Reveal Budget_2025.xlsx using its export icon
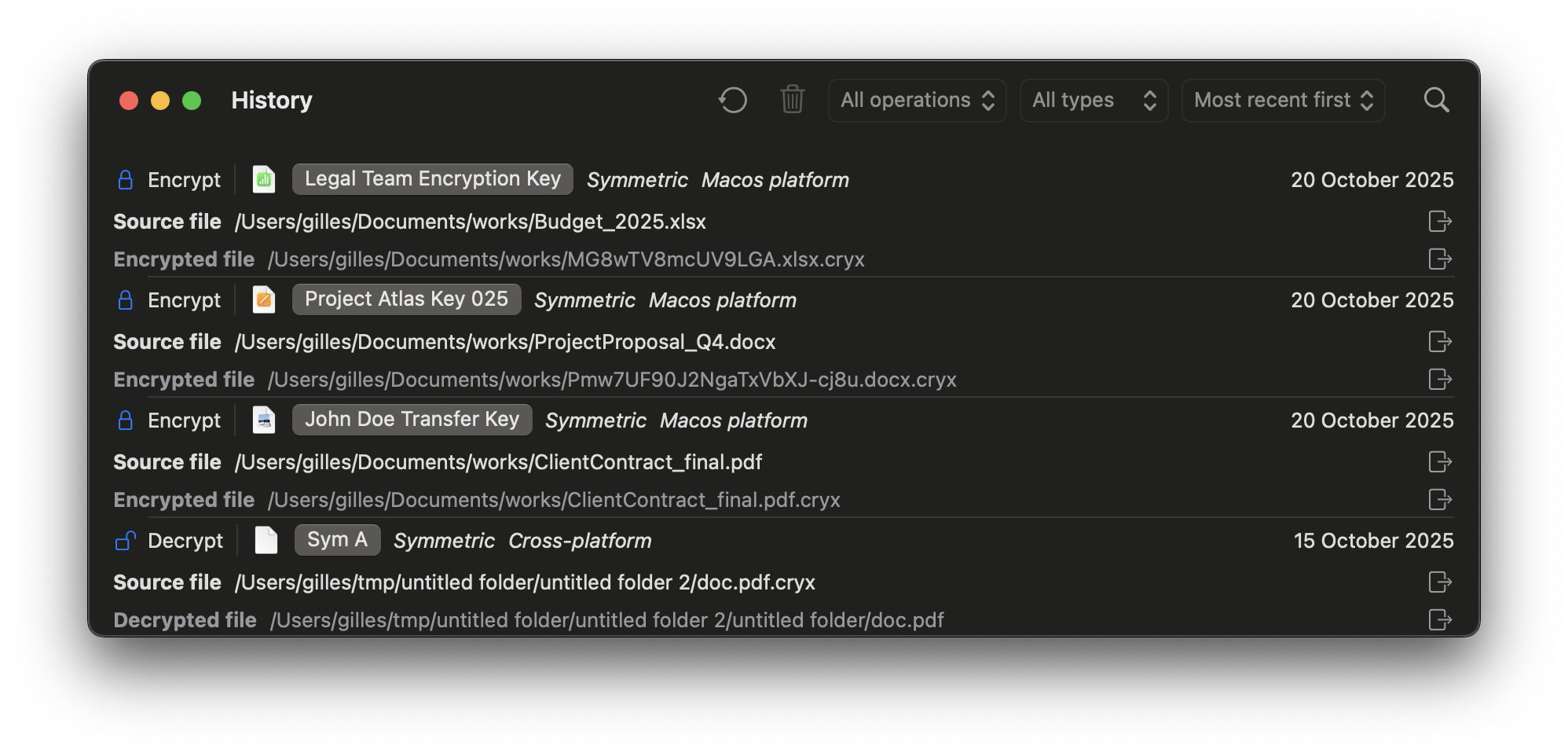Screen dimensions: 1568x753 pyautogui.click(x=1439, y=222)
